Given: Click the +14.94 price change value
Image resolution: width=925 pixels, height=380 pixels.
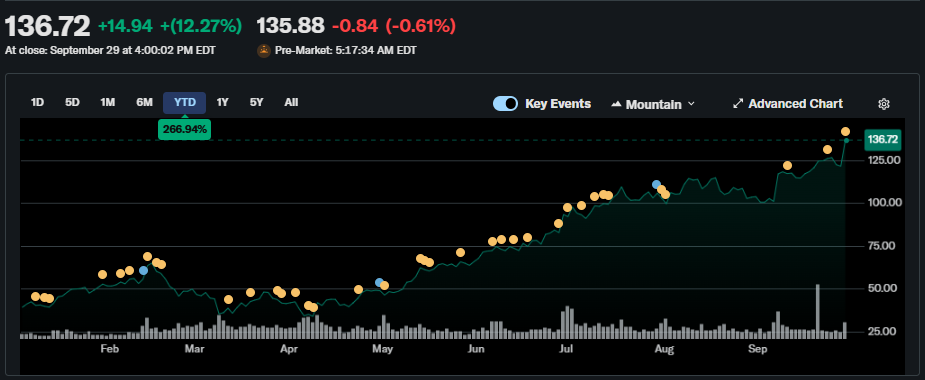Looking at the screenshot, I should click(x=125, y=26).
